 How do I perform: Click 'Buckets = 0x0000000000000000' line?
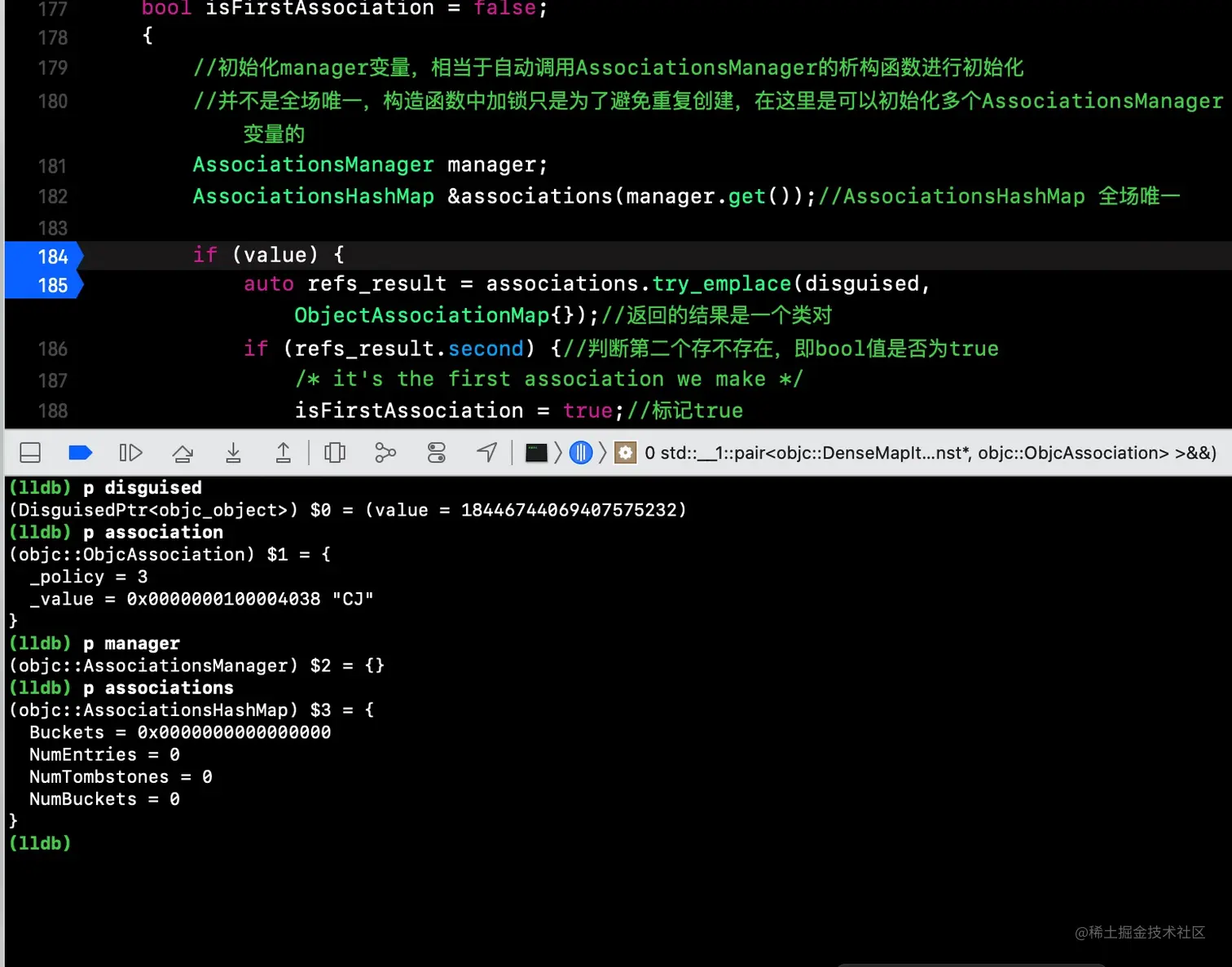point(180,732)
